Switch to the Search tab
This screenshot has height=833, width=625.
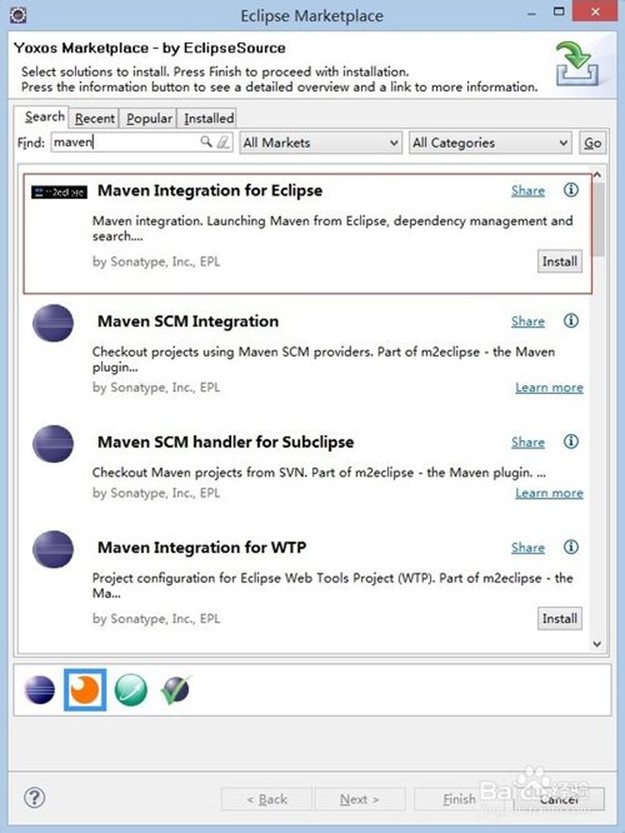tap(45, 116)
